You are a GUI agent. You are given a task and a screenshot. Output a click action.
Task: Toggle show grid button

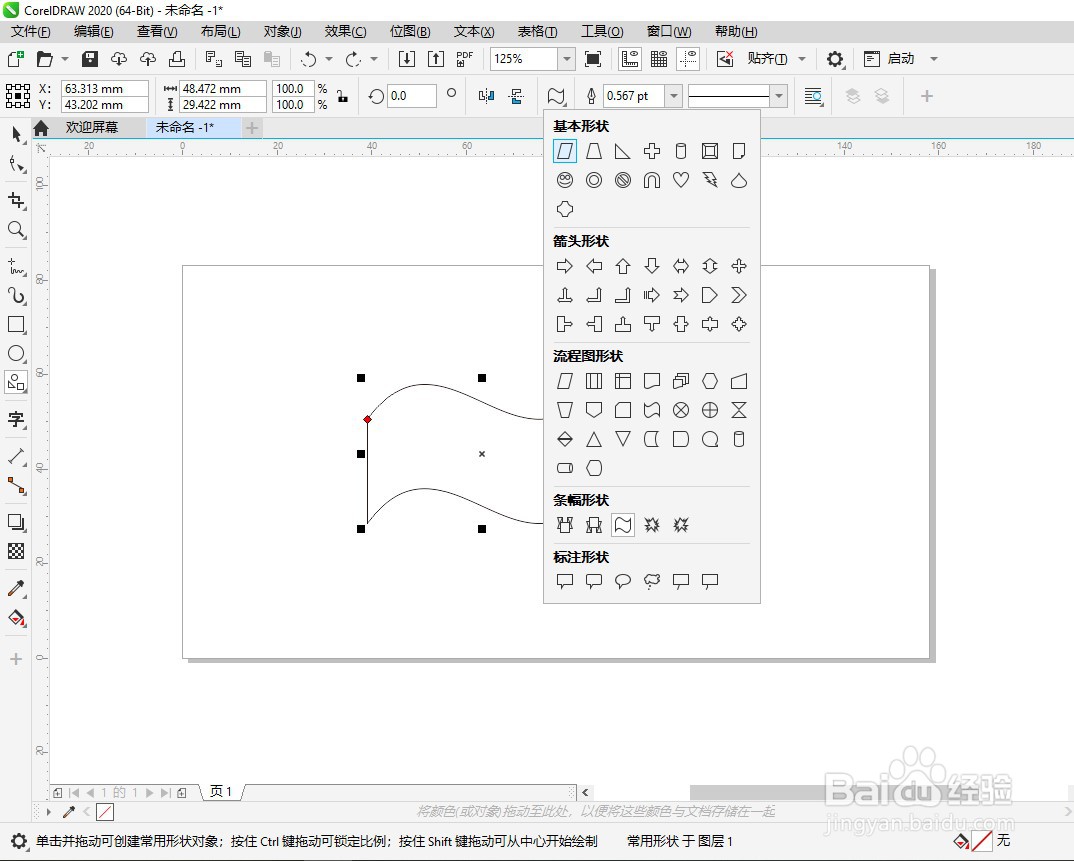659,59
